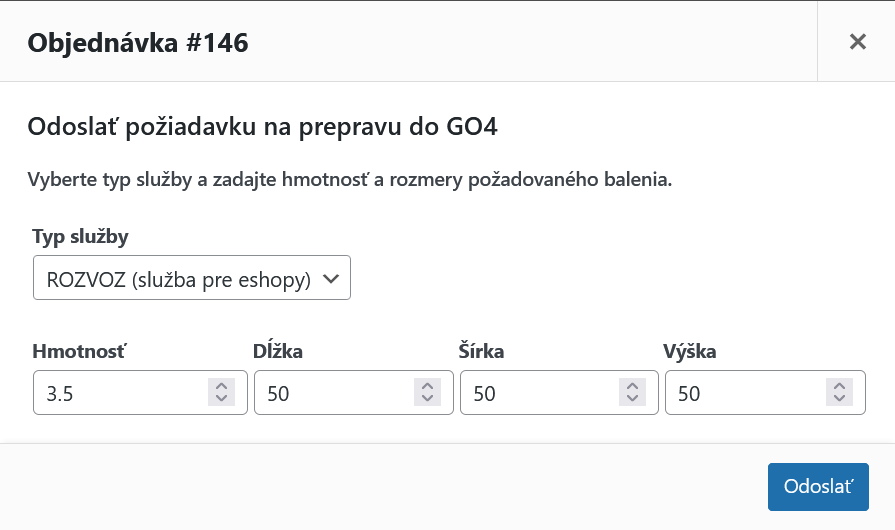Lower Šírka with the down spinner arrow
Viewport: 895px width, 530px height.
[x=632, y=399]
